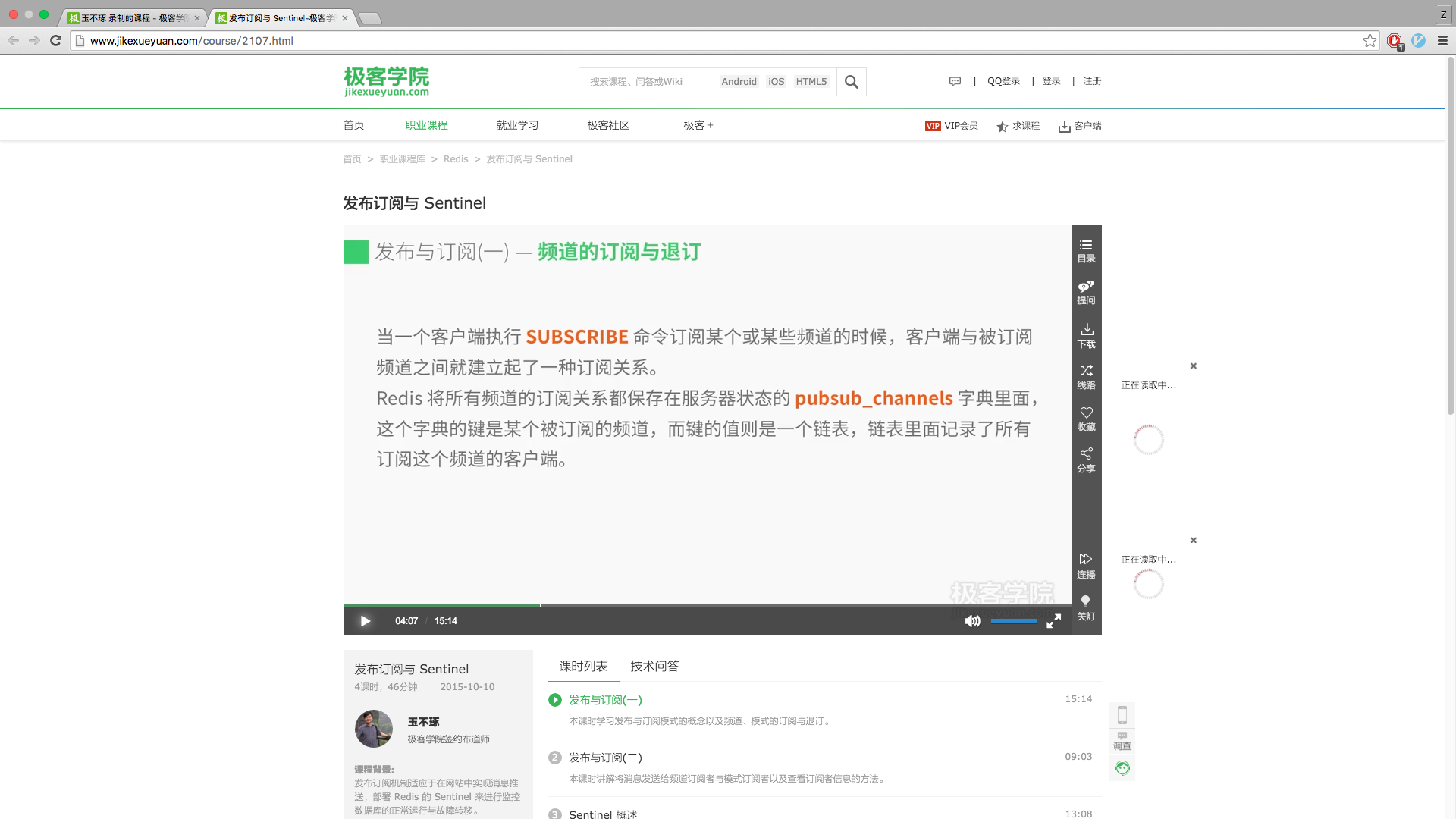The width and height of the screenshot is (1456, 819).
Task: Open lesson 发布与订阅(二) in the list
Action: (605, 757)
